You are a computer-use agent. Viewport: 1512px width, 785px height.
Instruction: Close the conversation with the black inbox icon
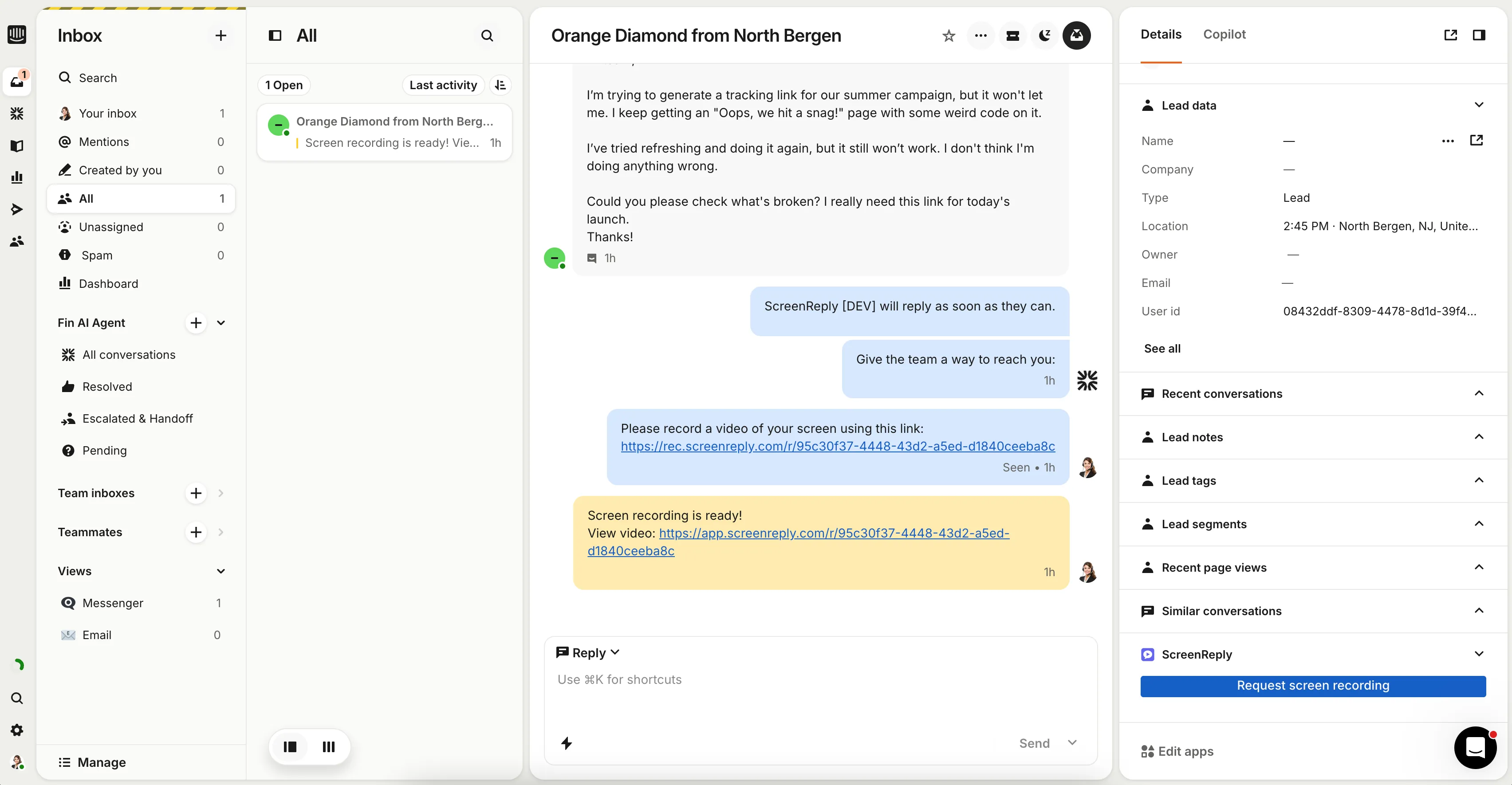tap(1077, 35)
